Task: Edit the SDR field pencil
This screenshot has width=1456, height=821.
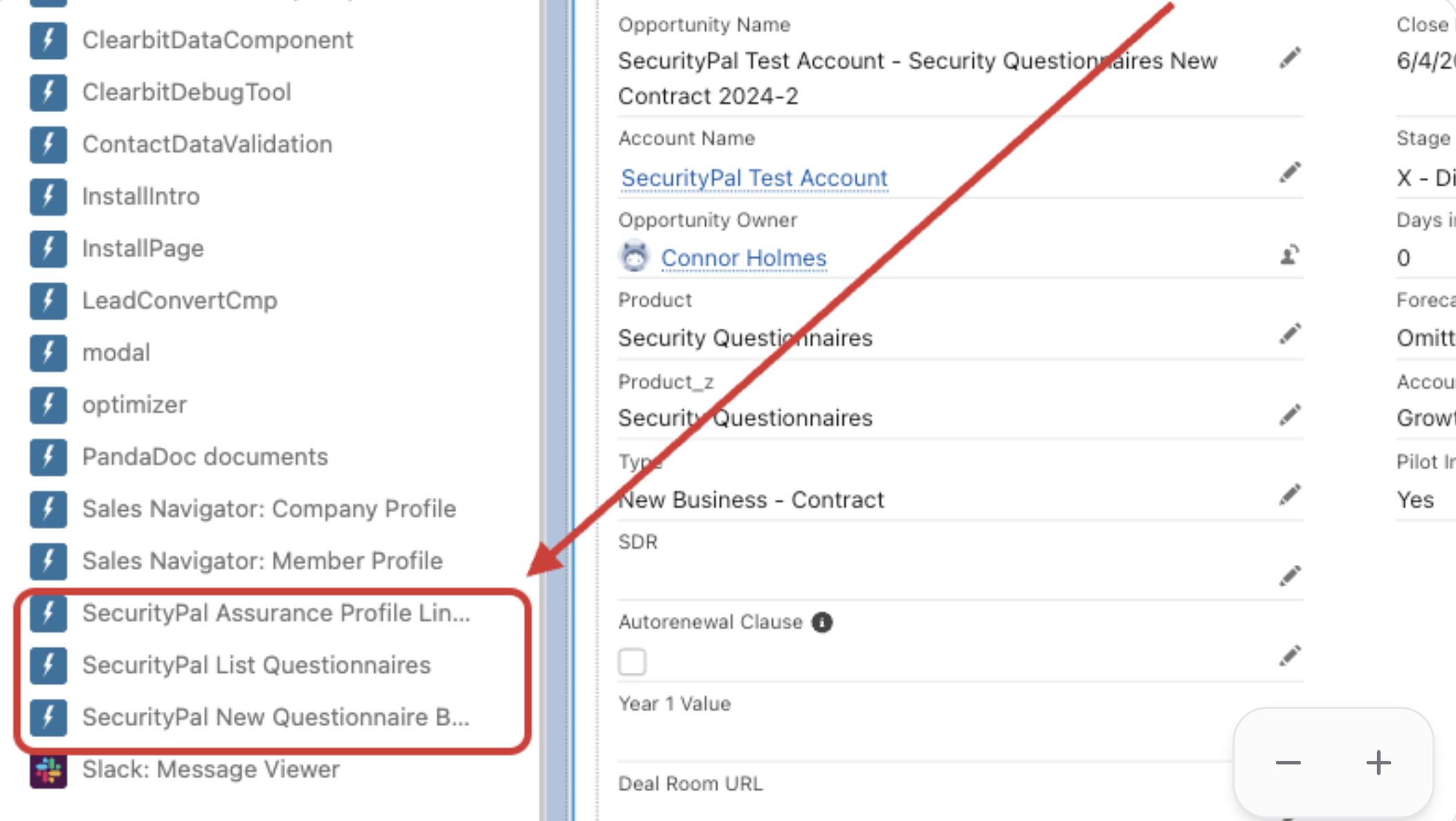Action: point(1289,576)
